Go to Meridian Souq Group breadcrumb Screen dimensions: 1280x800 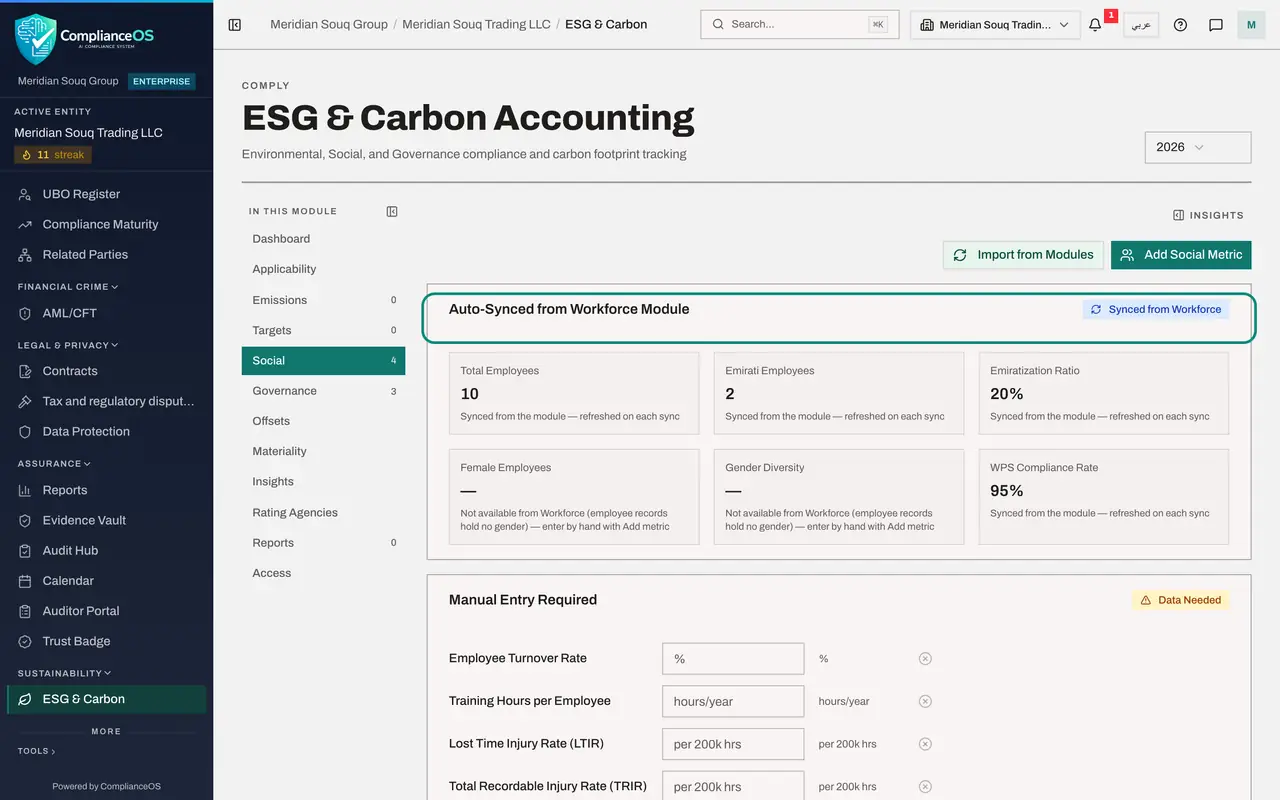[329, 24]
